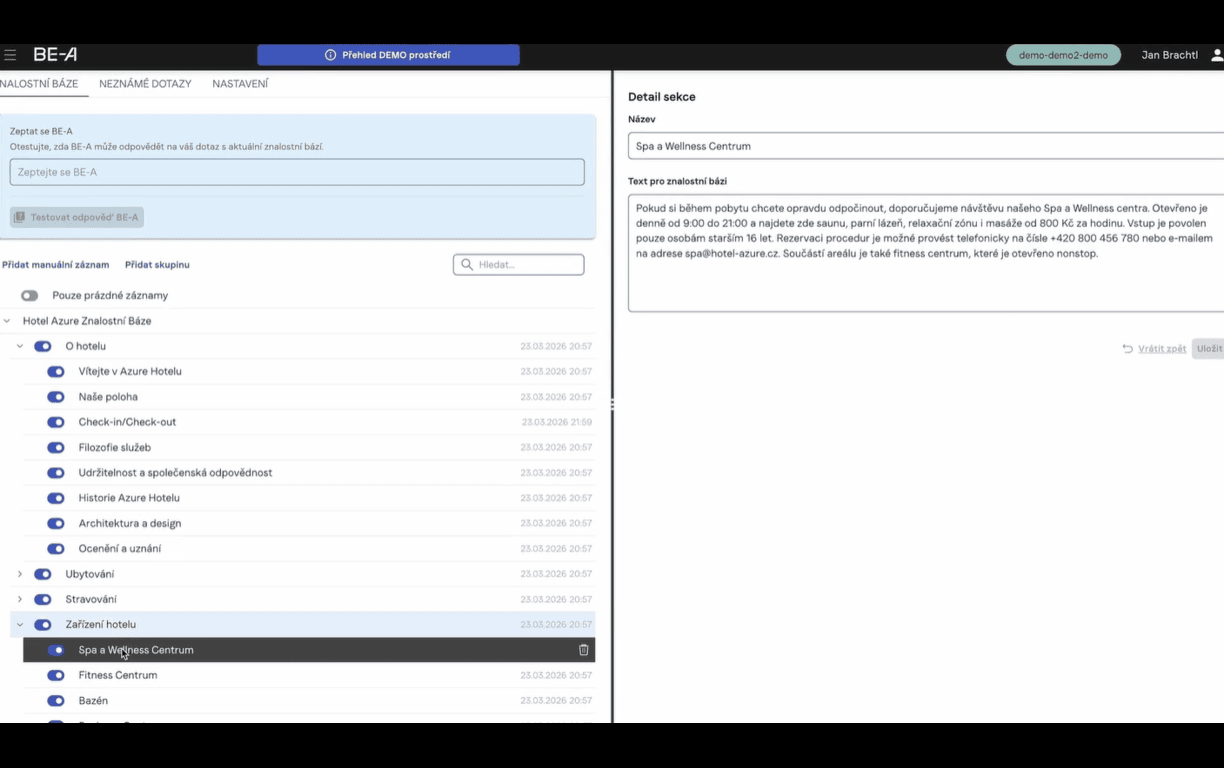Screen dimensions: 1224x768
Task: Select Historie Azure Hotelu row
Action: tap(309, 498)
